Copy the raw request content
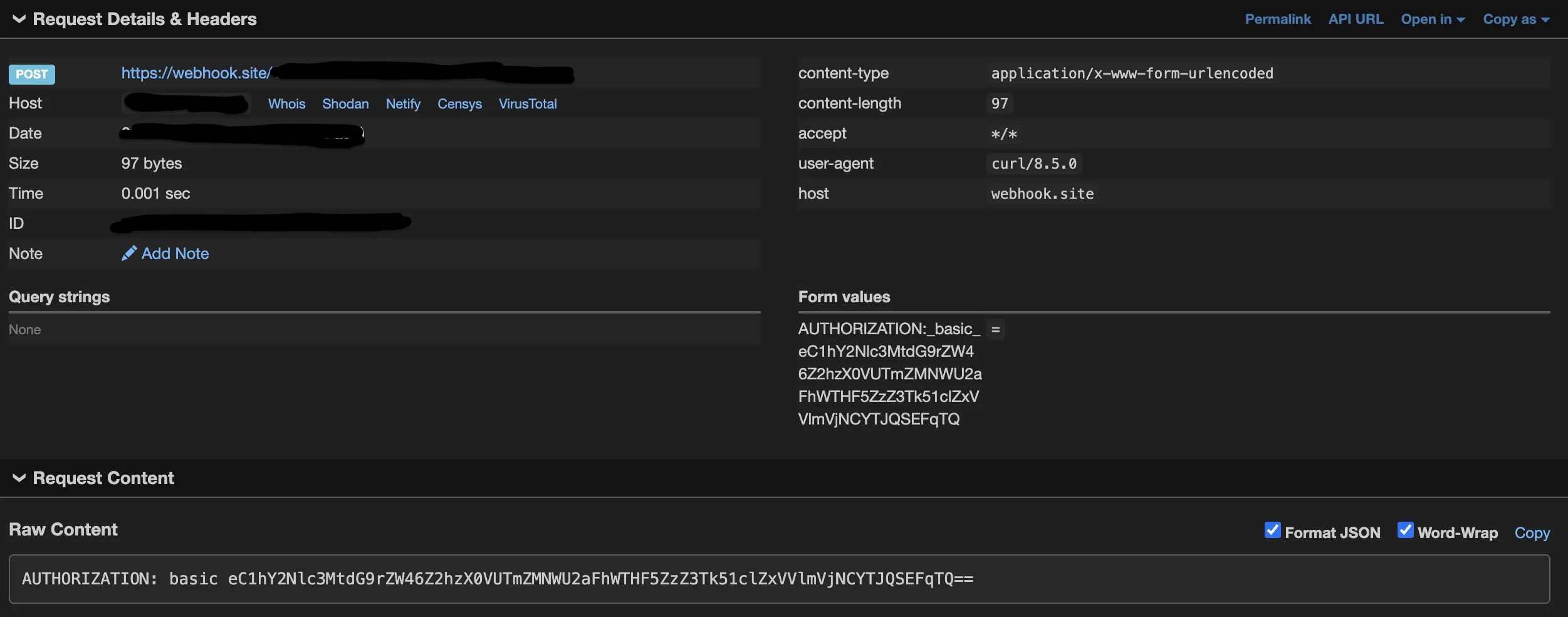Screen dimensions: 1568x617 [1532, 532]
